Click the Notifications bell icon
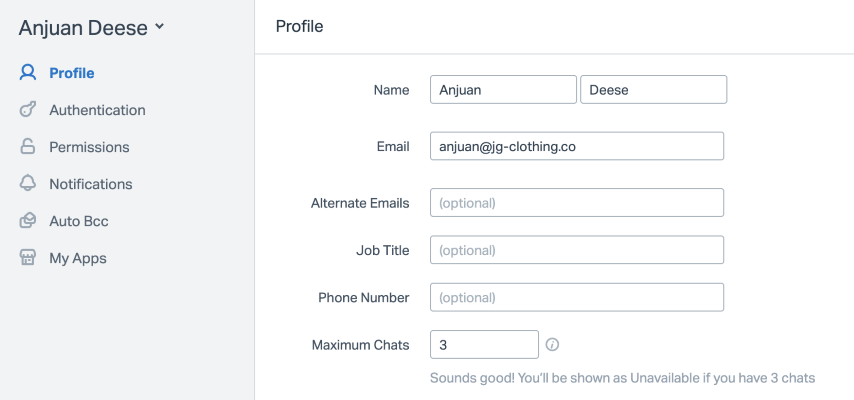The height and width of the screenshot is (400, 854). (28, 184)
